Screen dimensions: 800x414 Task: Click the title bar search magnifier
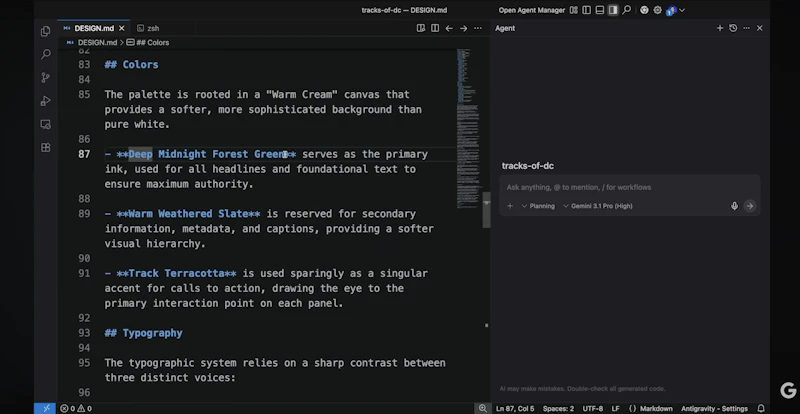pyautogui.click(x=627, y=10)
